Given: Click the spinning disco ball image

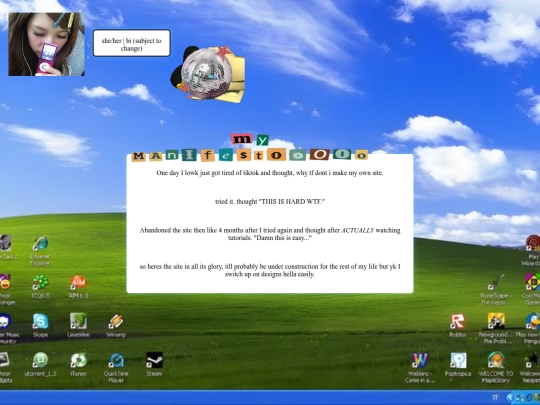Looking at the screenshot, I should pos(207,74).
